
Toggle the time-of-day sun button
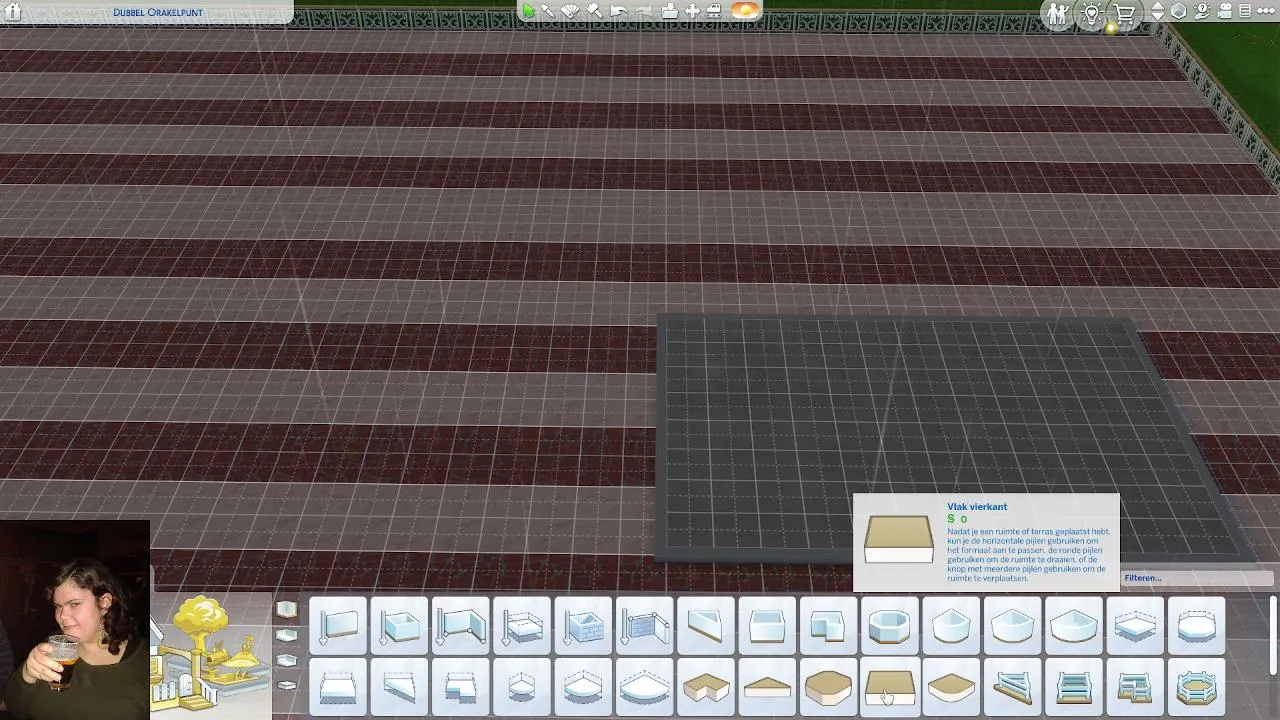click(x=746, y=11)
